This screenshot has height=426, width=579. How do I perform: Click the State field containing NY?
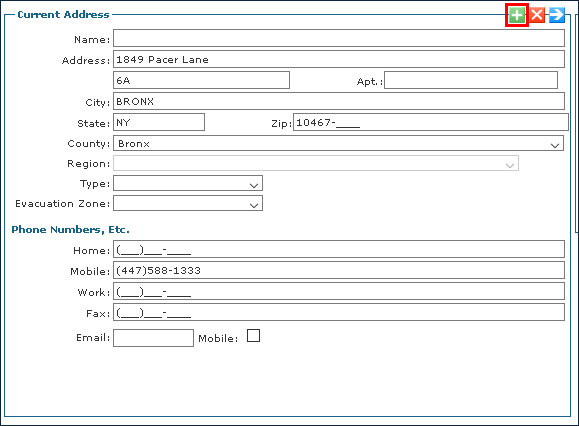(159, 122)
